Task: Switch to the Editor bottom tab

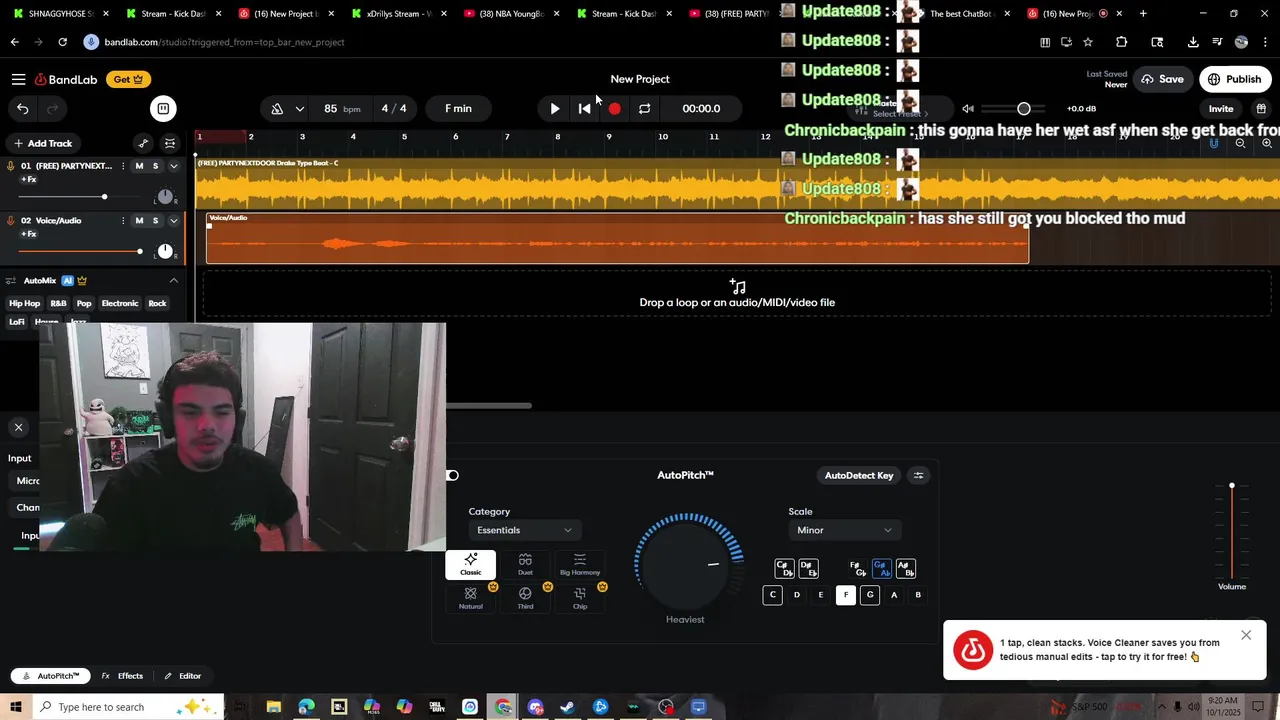Action: [x=183, y=676]
